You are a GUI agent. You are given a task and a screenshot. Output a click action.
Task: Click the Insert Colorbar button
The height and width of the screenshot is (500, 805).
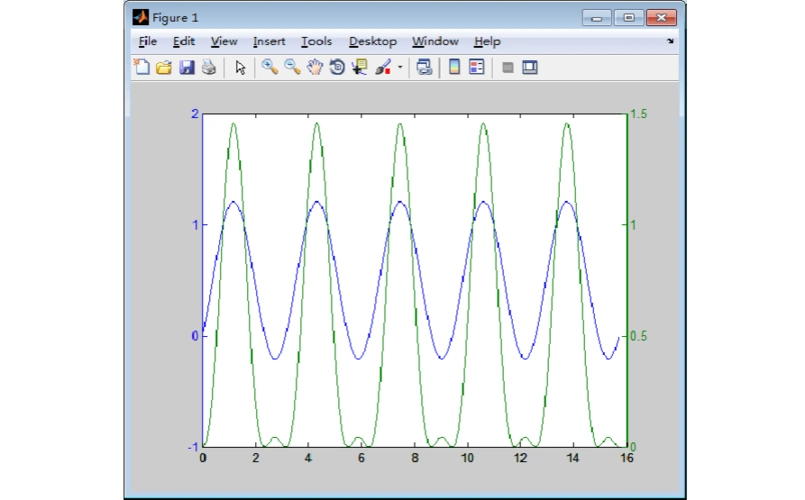pos(454,68)
